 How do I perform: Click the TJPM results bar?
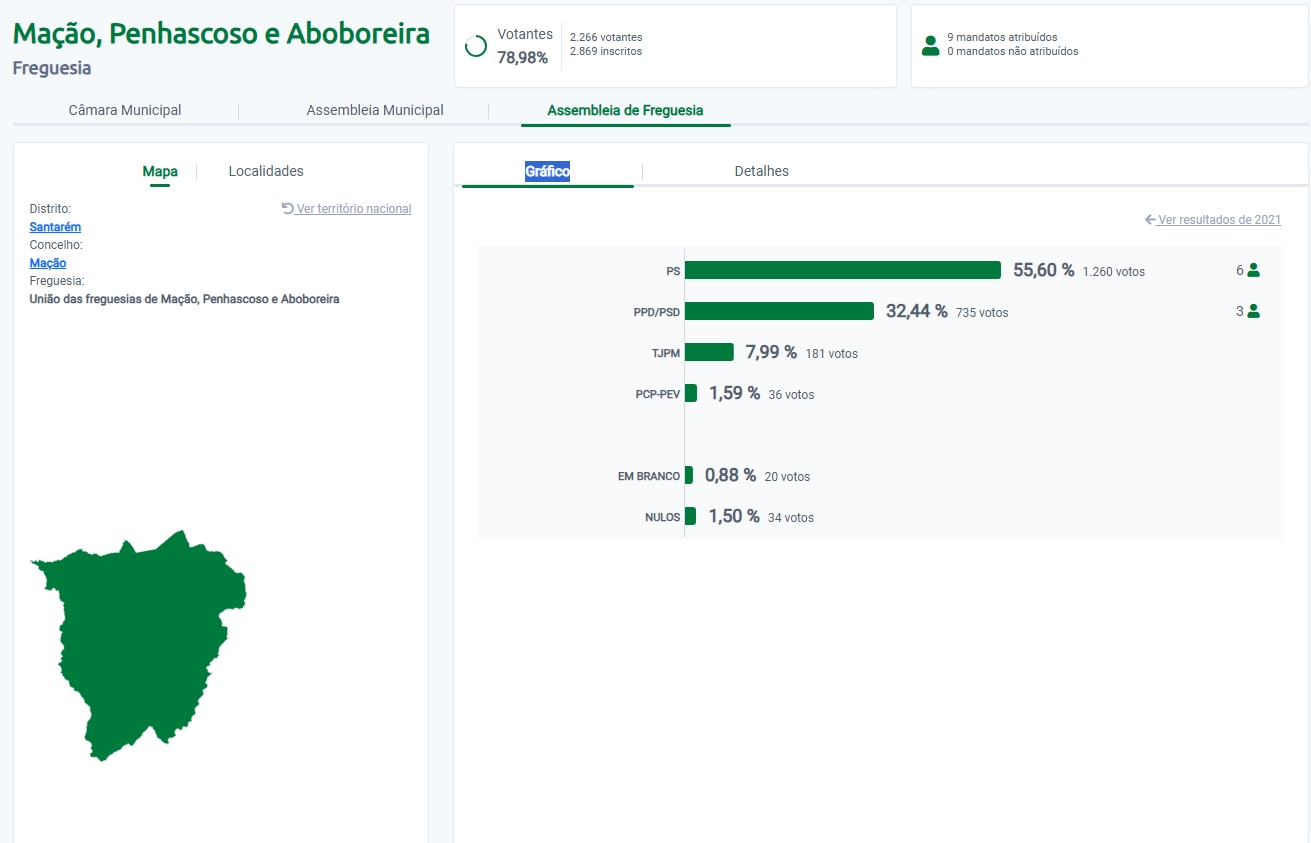(709, 352)
